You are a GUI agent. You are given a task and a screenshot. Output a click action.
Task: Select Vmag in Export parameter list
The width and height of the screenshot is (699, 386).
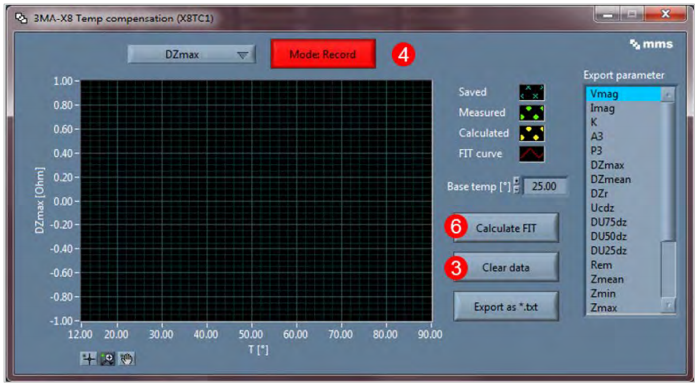pos(623,94)
